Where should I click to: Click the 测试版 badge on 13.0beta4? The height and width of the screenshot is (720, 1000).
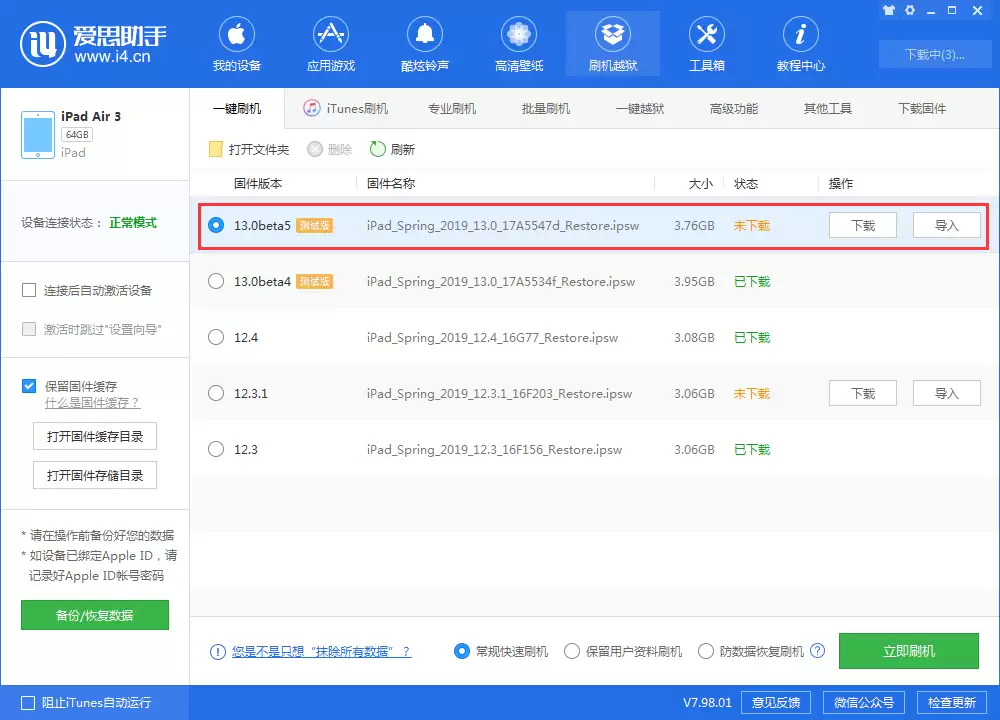[314, 281]
